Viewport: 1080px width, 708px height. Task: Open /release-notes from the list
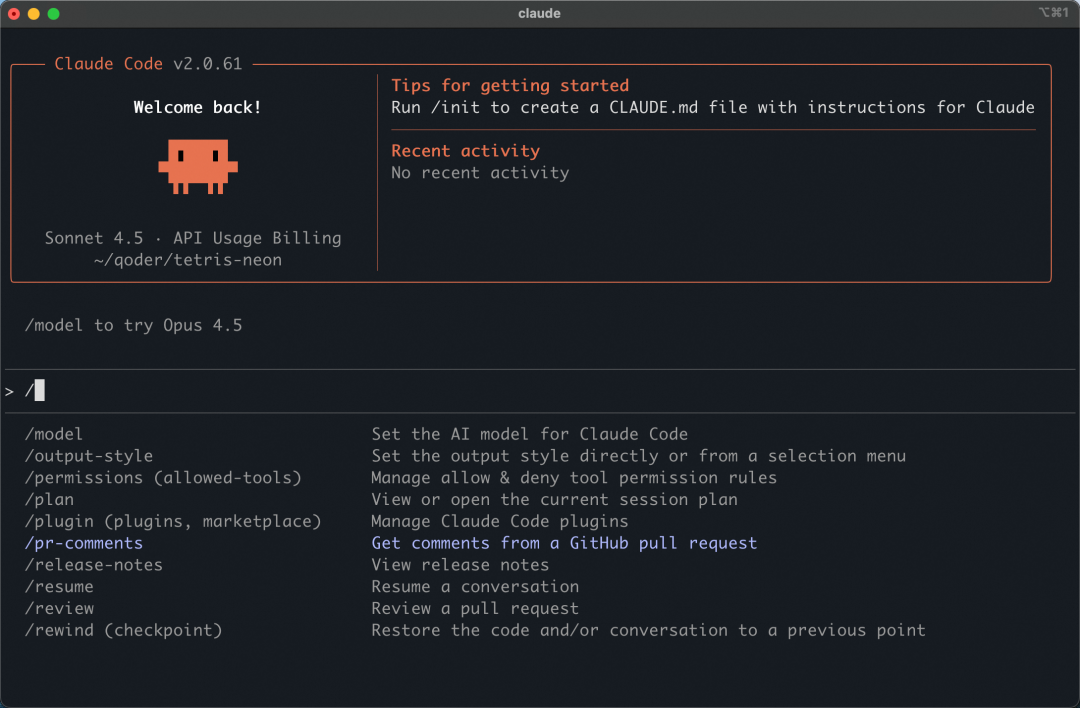93,565
